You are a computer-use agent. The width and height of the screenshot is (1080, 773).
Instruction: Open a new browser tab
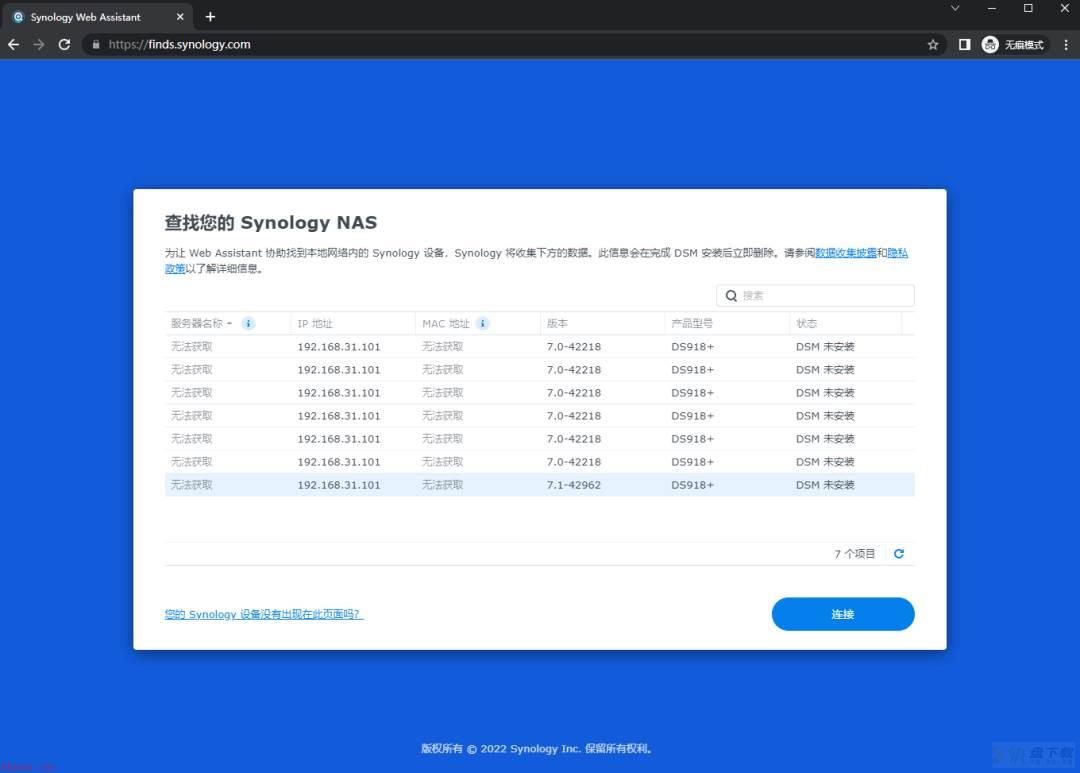pos(210,17)
